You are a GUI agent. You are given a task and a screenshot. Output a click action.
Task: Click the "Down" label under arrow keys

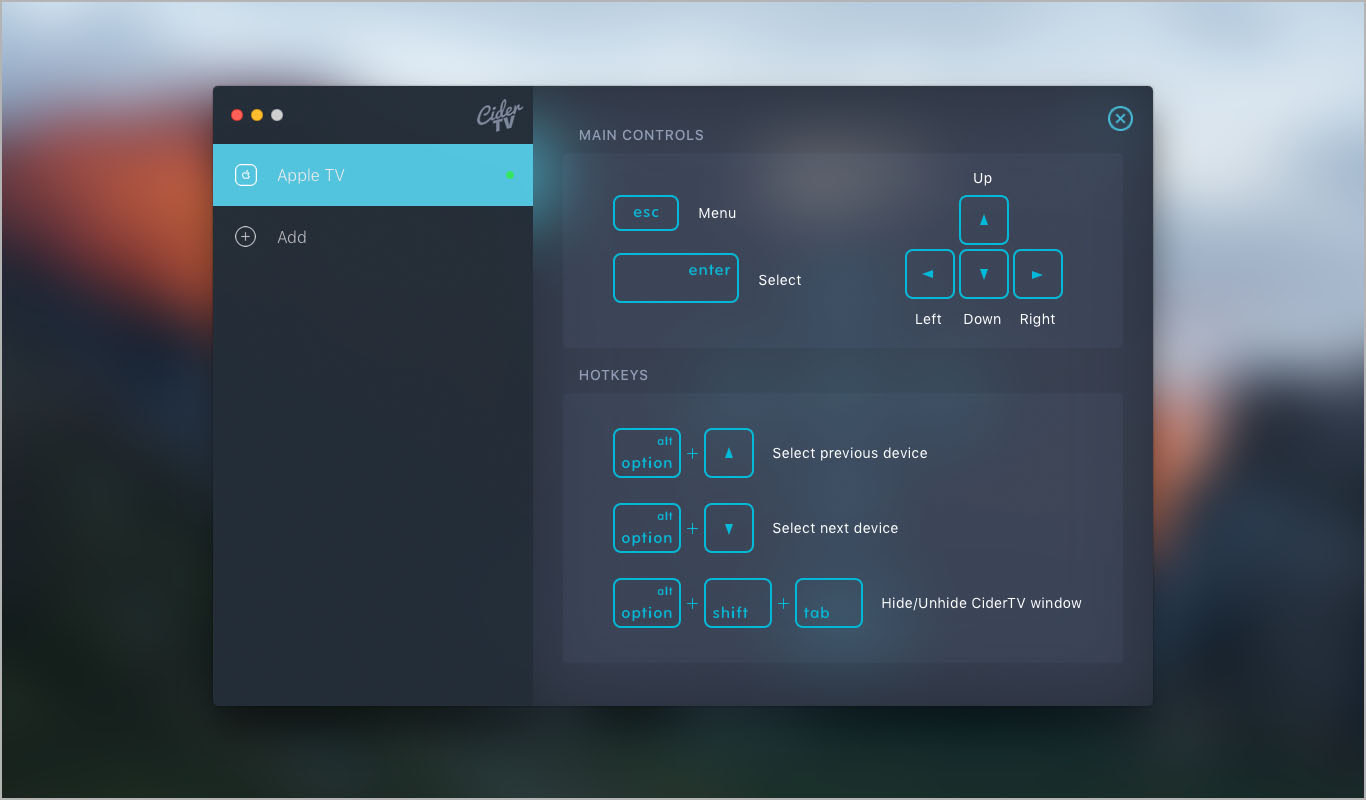pyautogui.click(x=982, y=319)
